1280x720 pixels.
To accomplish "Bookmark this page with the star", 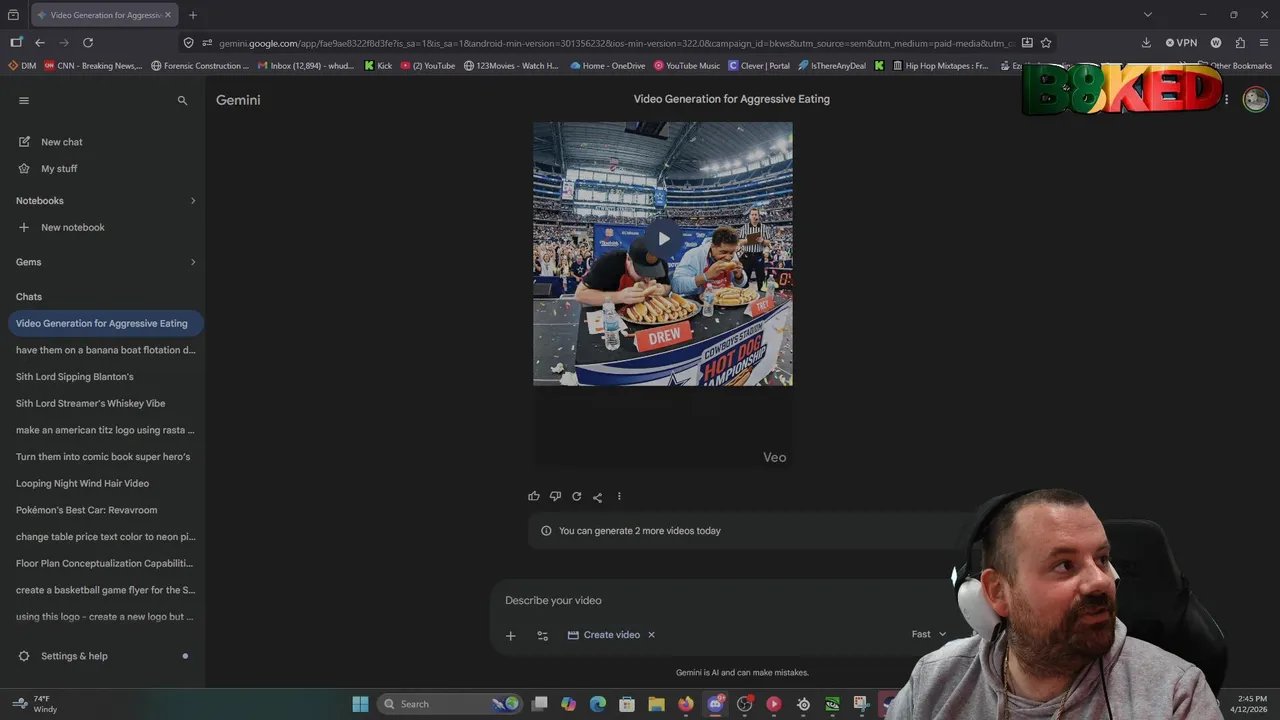I will [1046, 43].
